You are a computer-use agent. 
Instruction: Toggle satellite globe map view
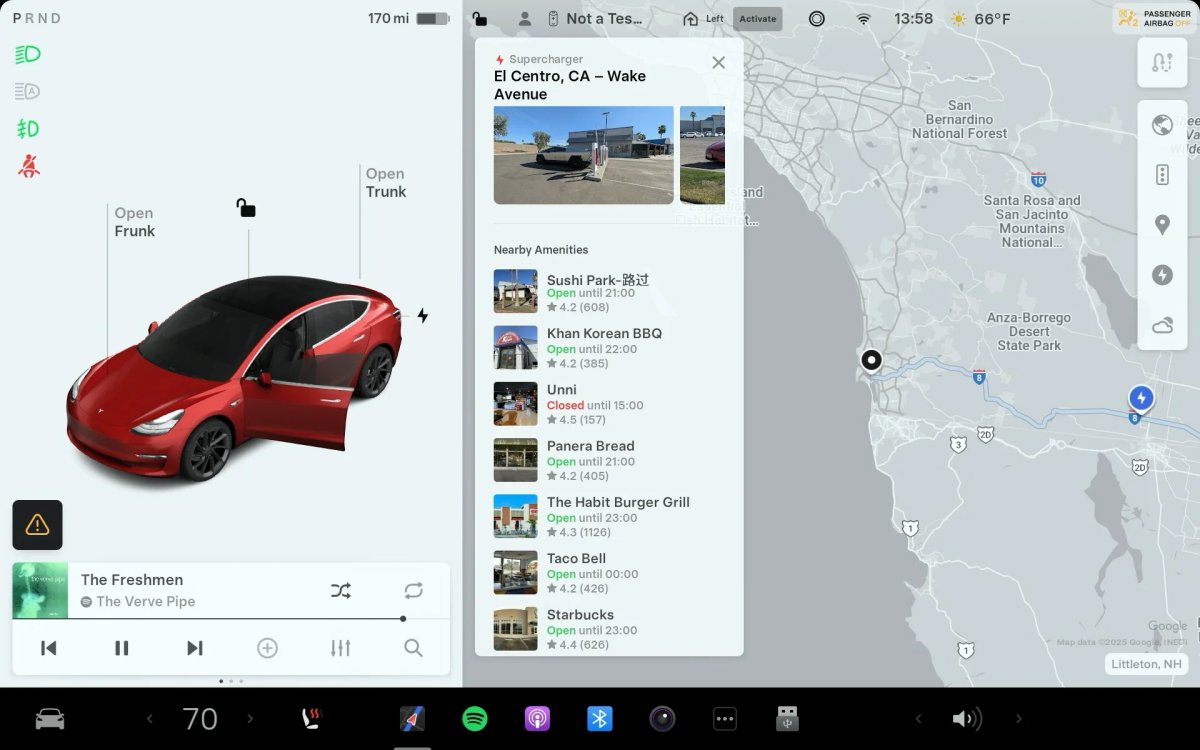pyautogui.click(x=1162, y=125)
